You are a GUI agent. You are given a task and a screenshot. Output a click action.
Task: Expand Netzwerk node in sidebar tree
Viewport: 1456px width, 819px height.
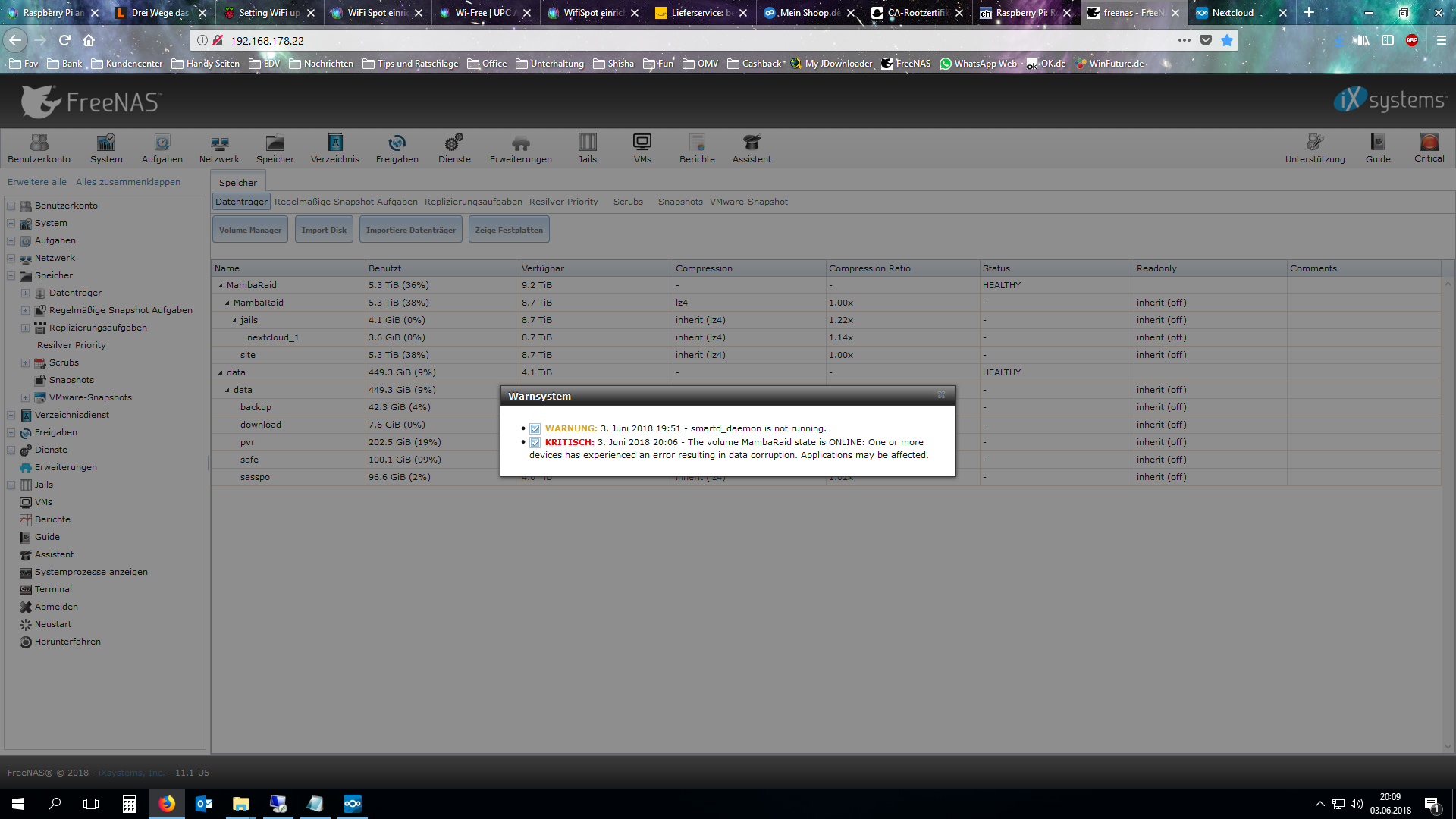click(11, 258)
